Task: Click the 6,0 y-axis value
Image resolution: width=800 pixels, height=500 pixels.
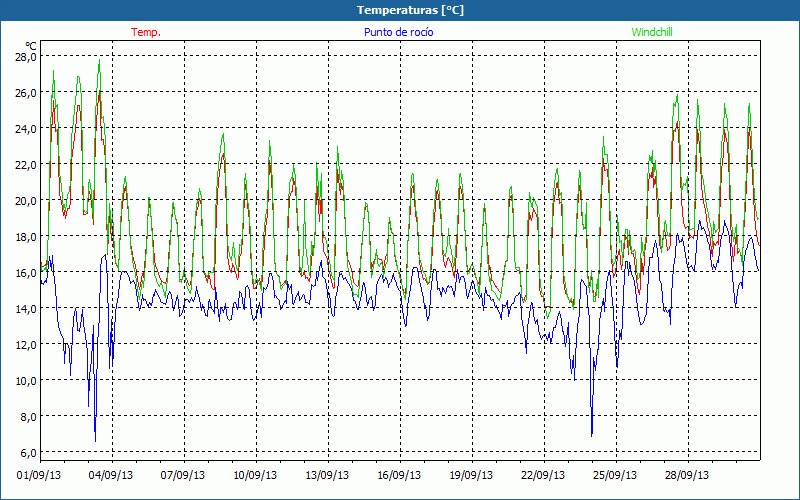Action: pos(27,452)
